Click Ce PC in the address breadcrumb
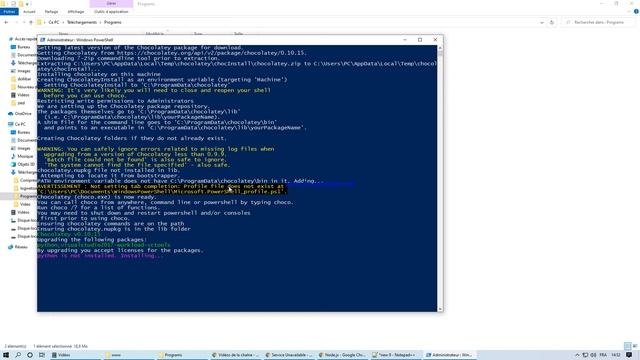640x360 pixels. click(x=54, y=22)
